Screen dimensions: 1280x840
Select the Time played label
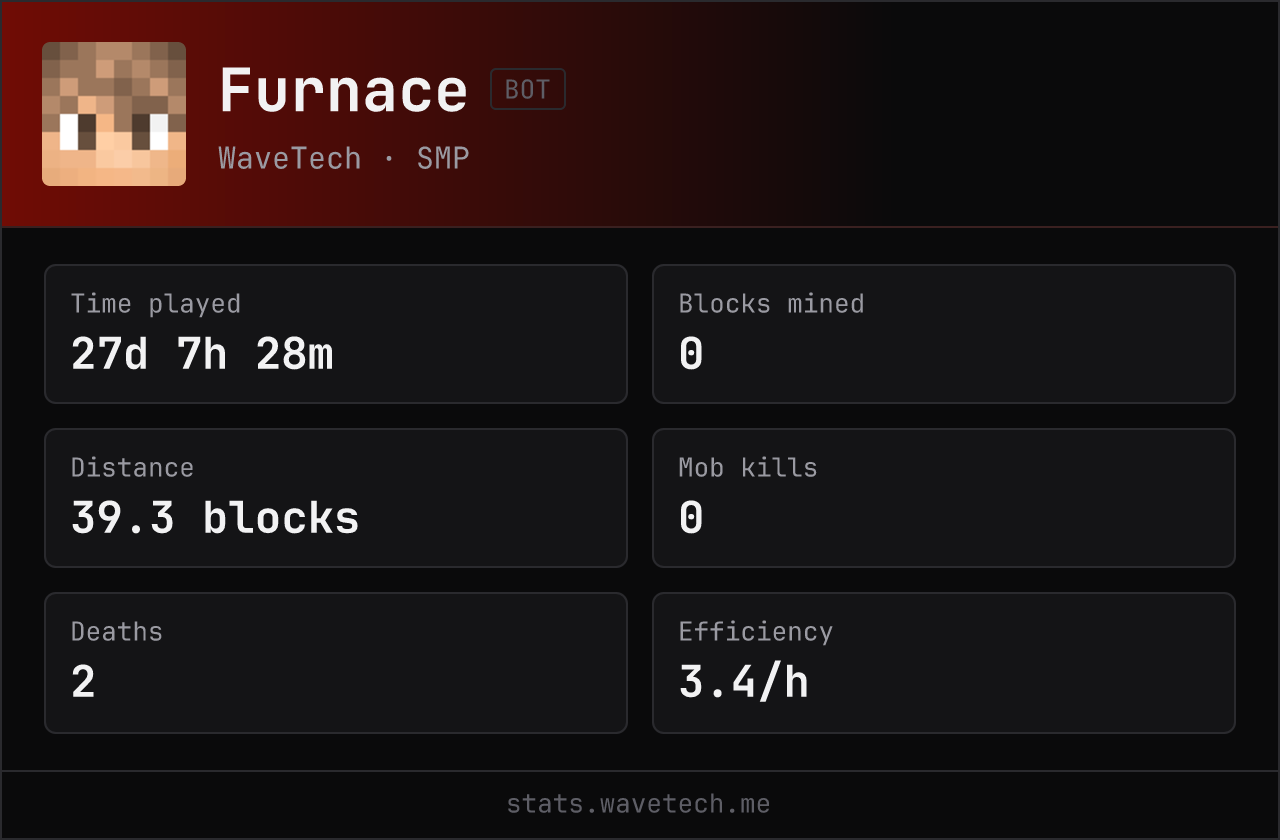click(156, 304)
